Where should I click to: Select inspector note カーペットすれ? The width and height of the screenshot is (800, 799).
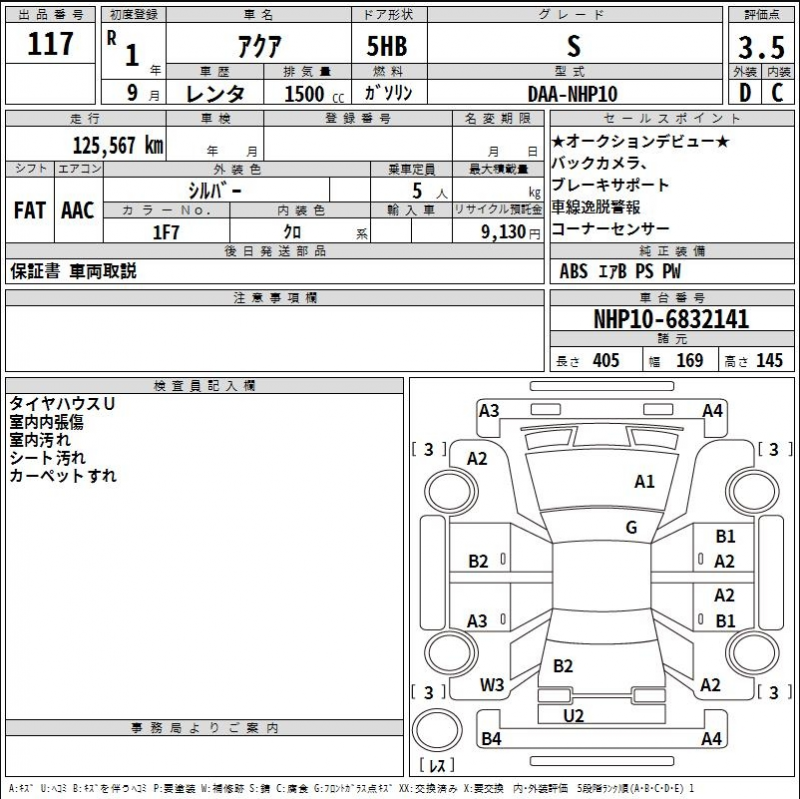63,476
